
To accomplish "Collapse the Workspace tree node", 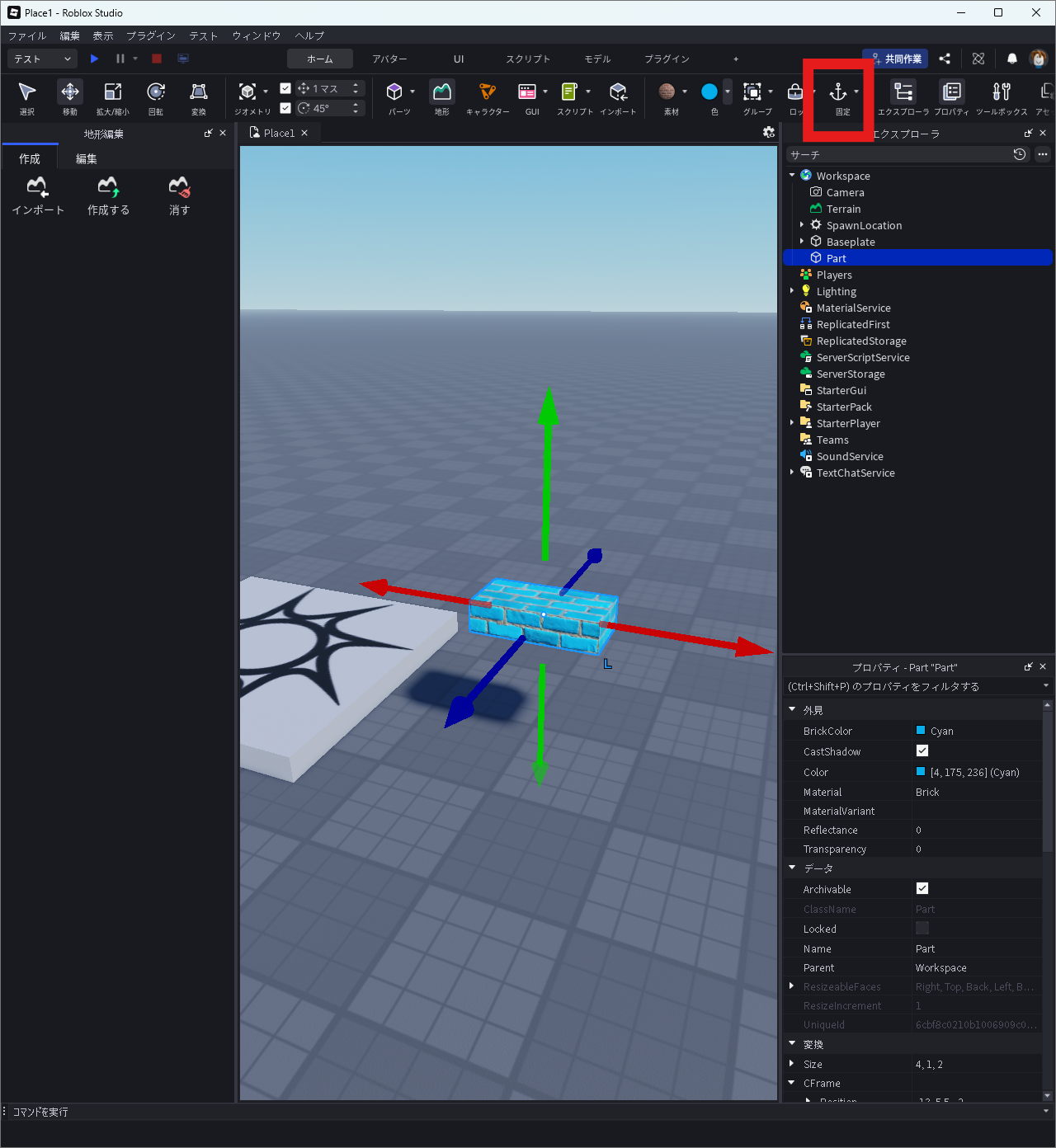I will (792, 176).
